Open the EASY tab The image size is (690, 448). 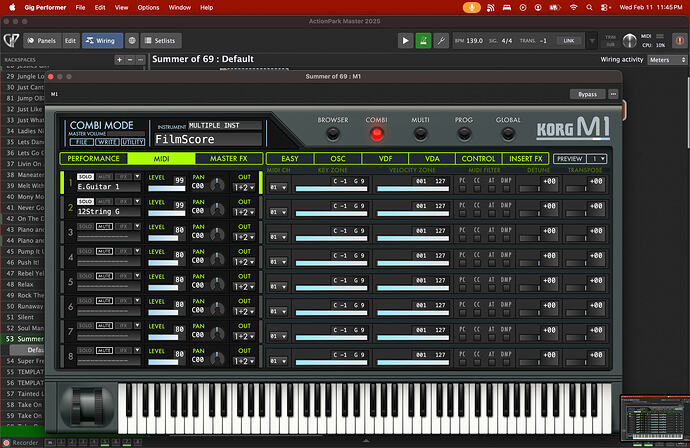290,158
